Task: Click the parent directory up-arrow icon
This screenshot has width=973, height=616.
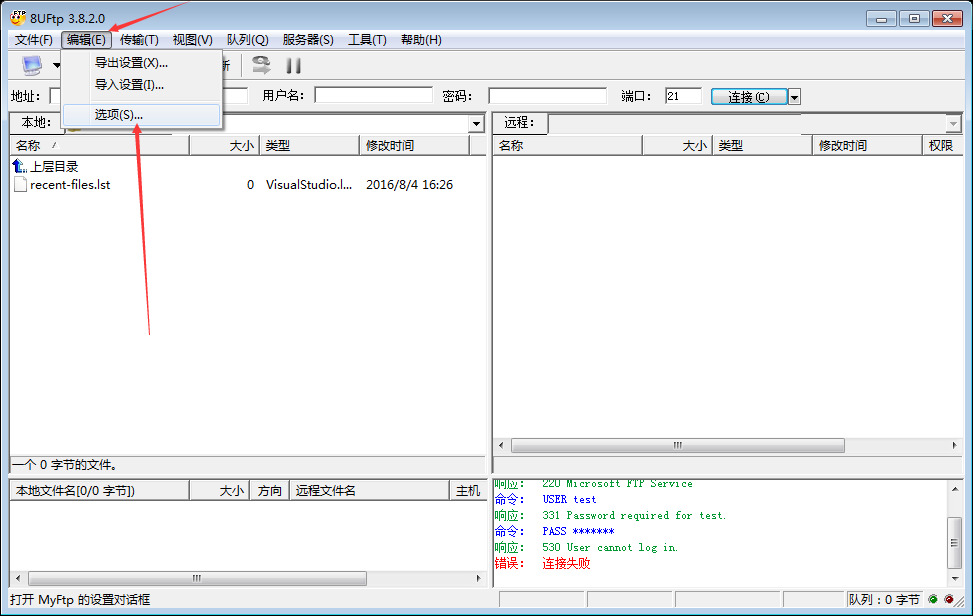Action: [x=20, y=166]
